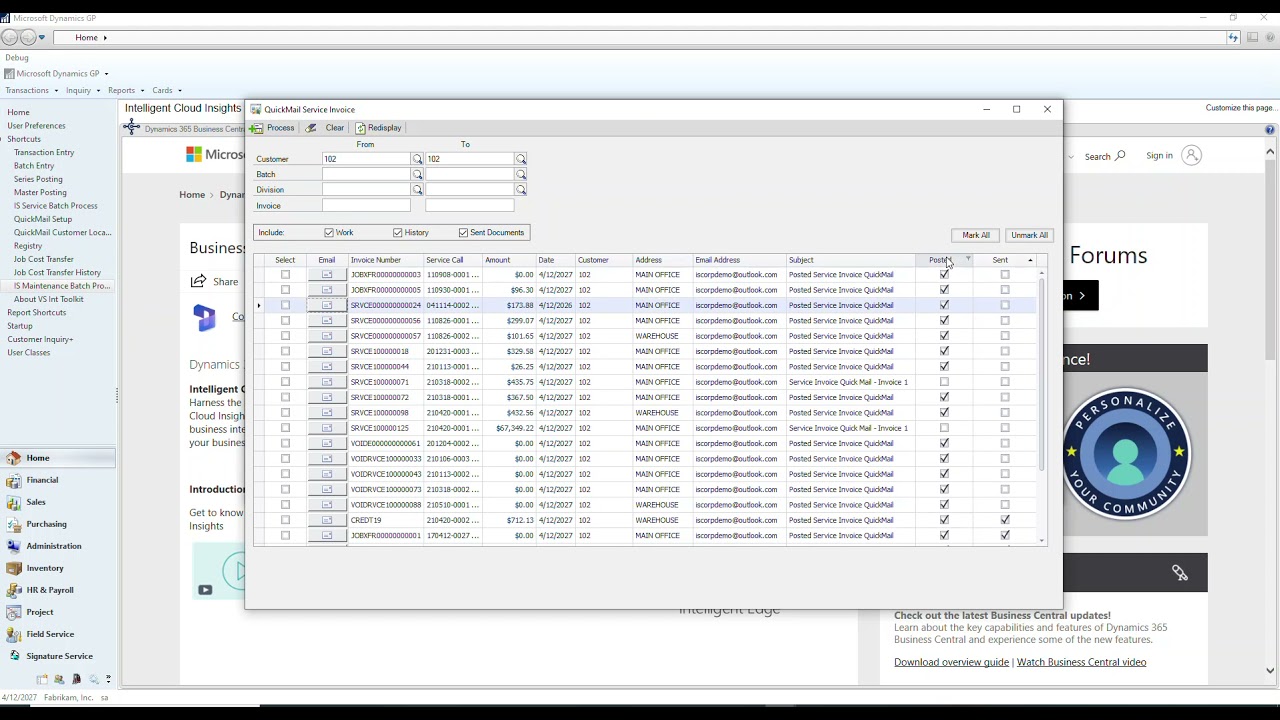Image resolution: width=1280 pixels, height=720 pixels.
Task: Check Select box for SRVCE100000125 row
Action: pyautogui.click(x=285, y=428)
